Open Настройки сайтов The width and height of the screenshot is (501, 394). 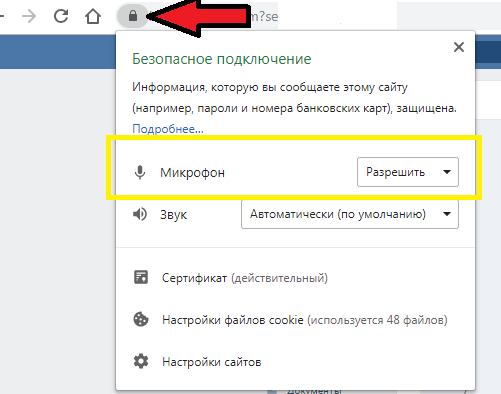pyautogui.click(x=212, y=362)
